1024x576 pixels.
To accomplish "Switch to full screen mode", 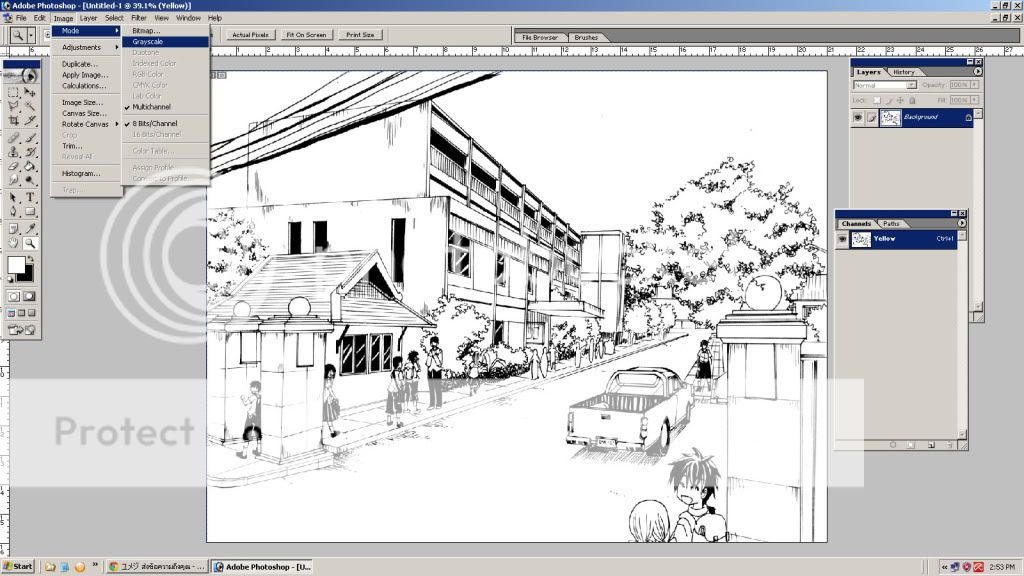I will point(31,313).
